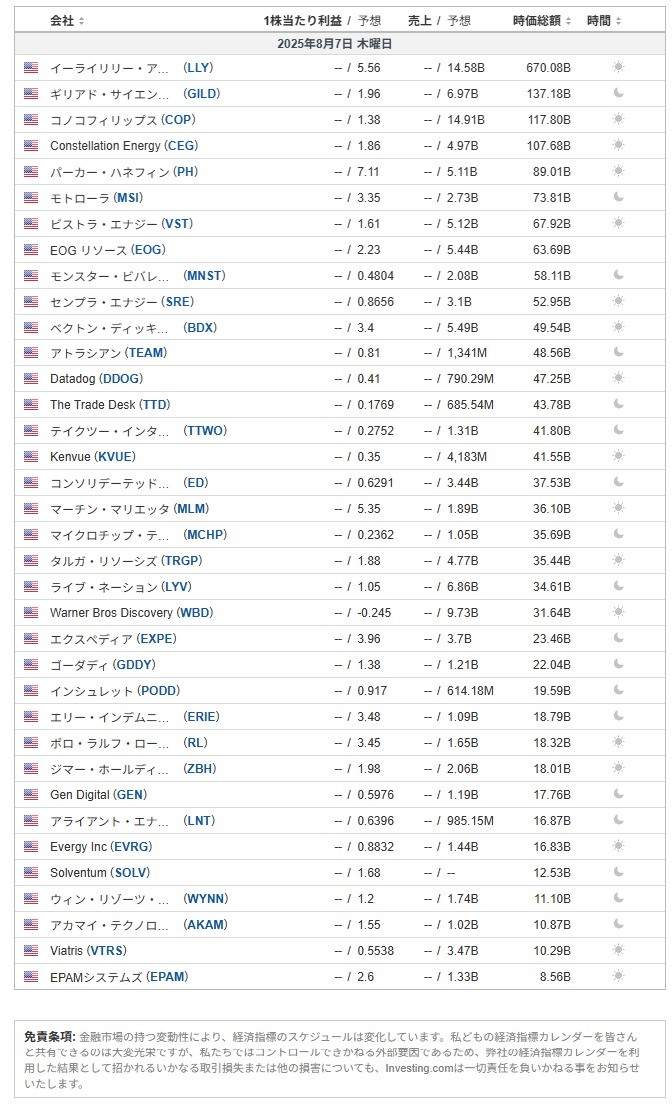Click the 2025年8月7日 木曜日 date row
This screenshot has width=672, height=1105.
coord(335,44)
